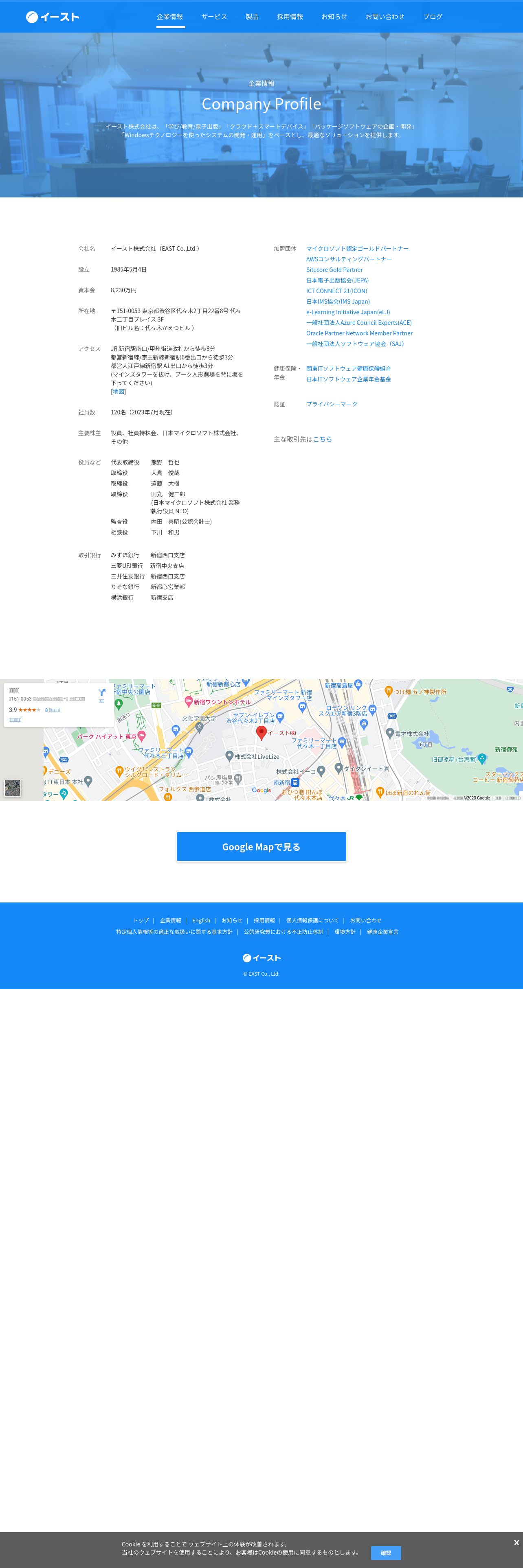This screenshot has height=1568, width=523.
Task: Click the イースト logo in the header
Action: (53, 16)
